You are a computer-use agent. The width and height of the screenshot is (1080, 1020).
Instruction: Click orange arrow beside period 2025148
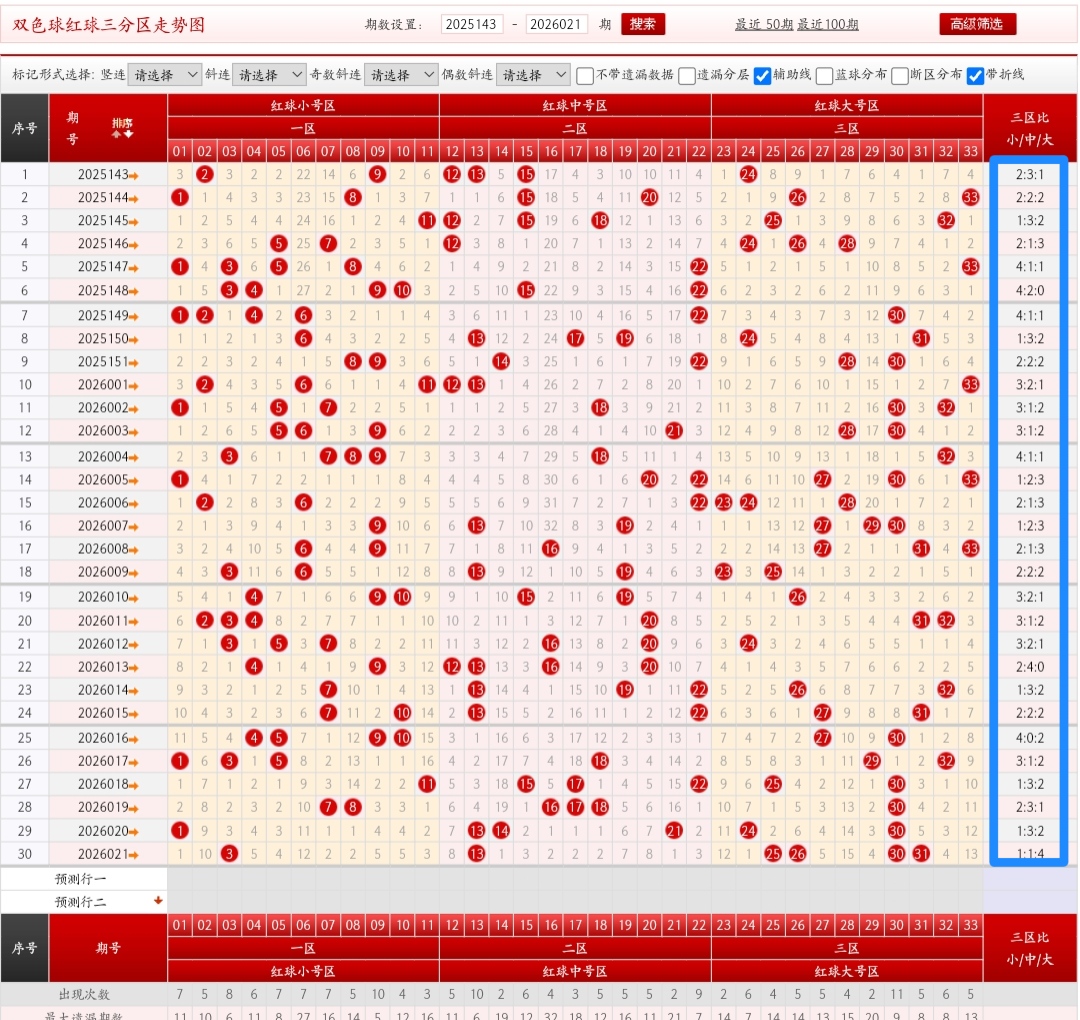point(134,292)
